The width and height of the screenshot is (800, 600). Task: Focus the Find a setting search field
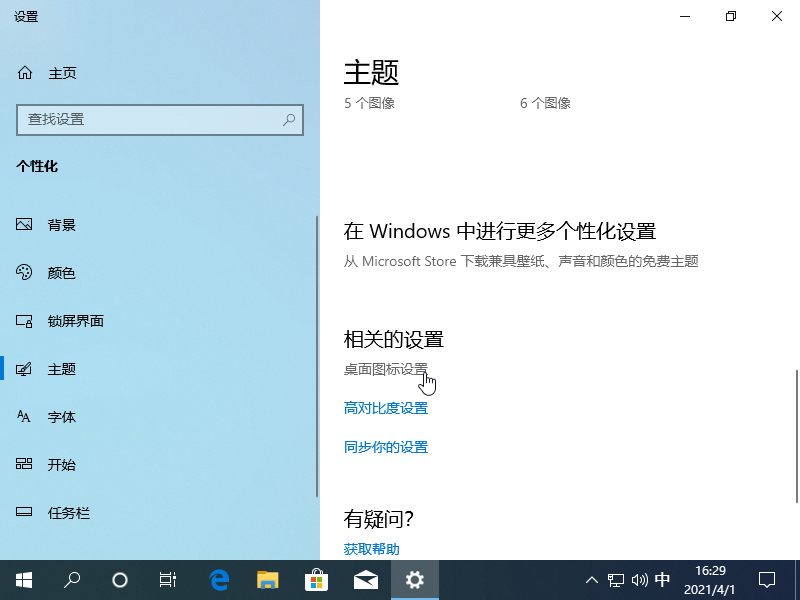click(150, 119)
